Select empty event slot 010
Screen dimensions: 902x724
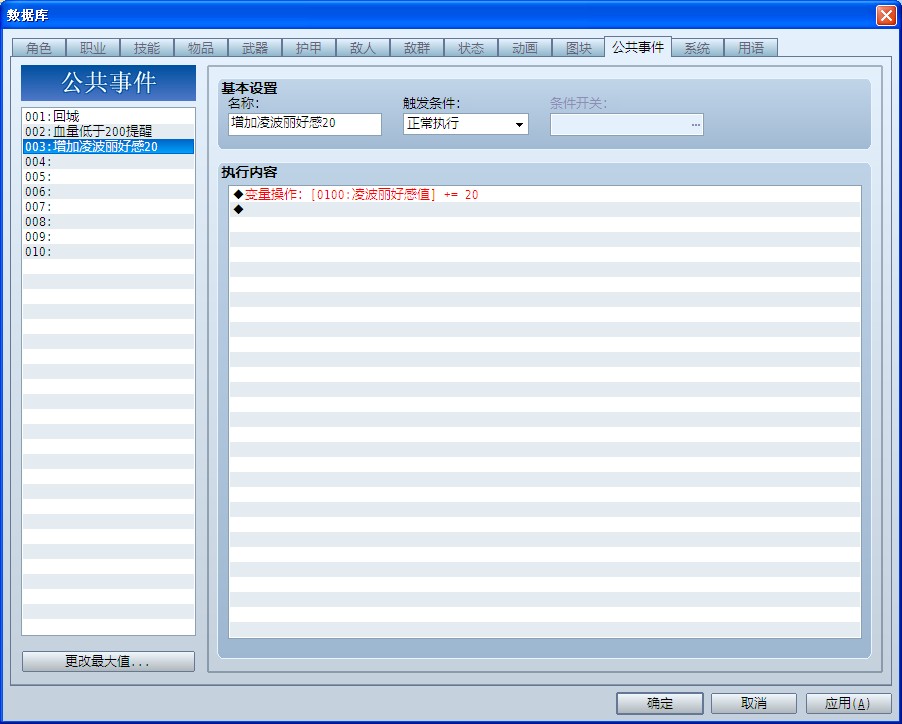point(108,251)
